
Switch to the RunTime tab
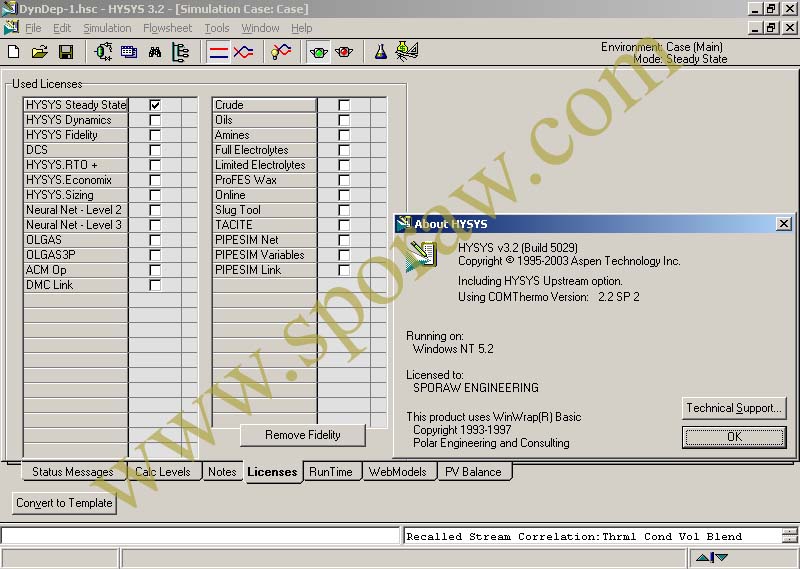click(x=331, y=472)
